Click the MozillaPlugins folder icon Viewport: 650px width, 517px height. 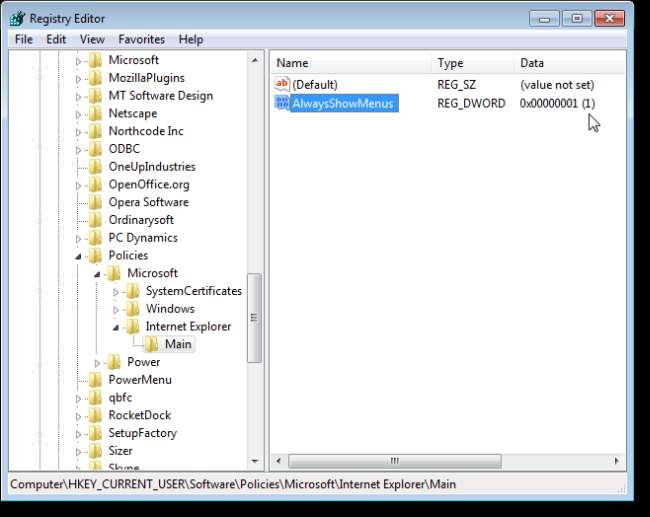[x=96, y=78]
